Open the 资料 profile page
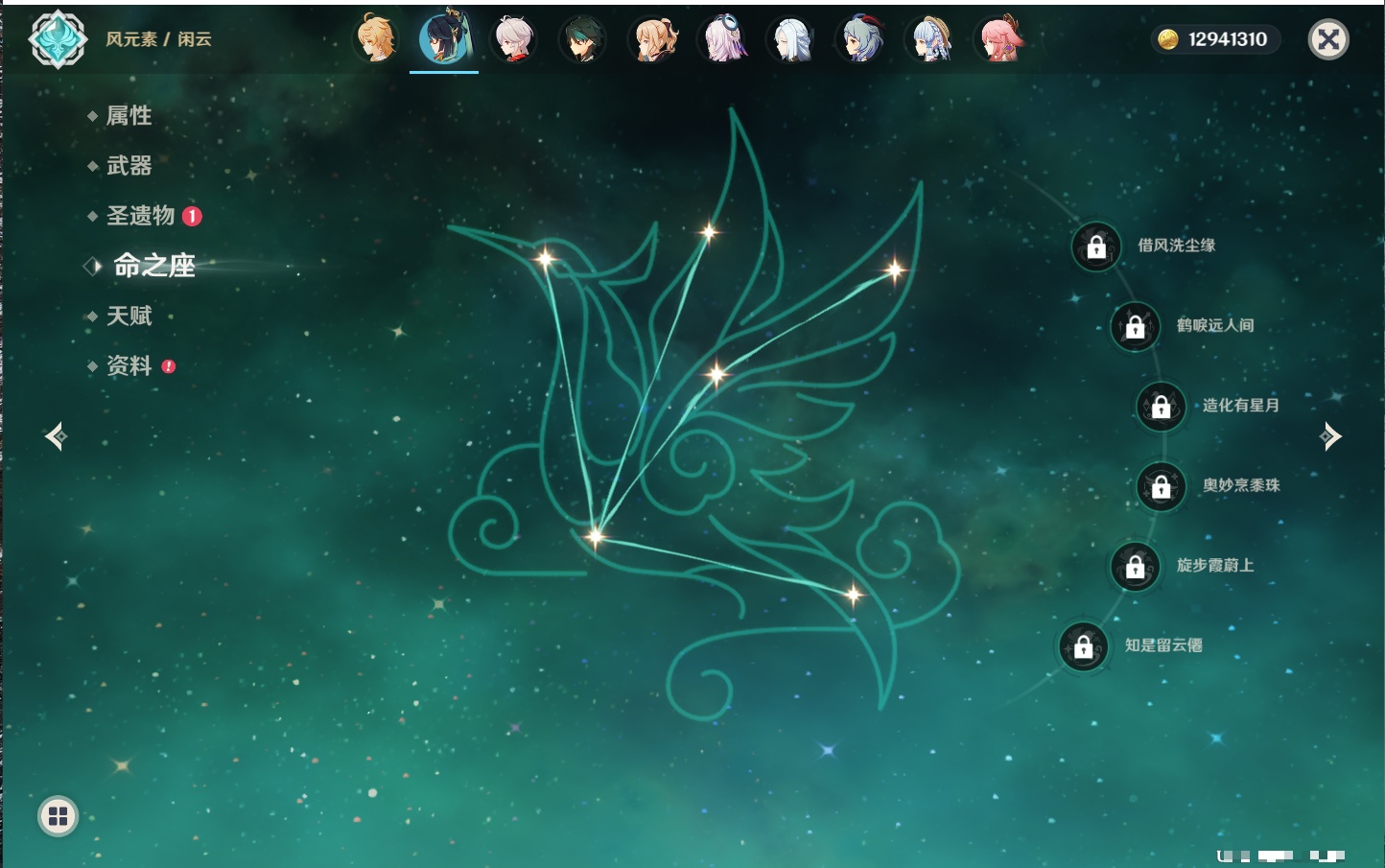 [x=129, y=365]
